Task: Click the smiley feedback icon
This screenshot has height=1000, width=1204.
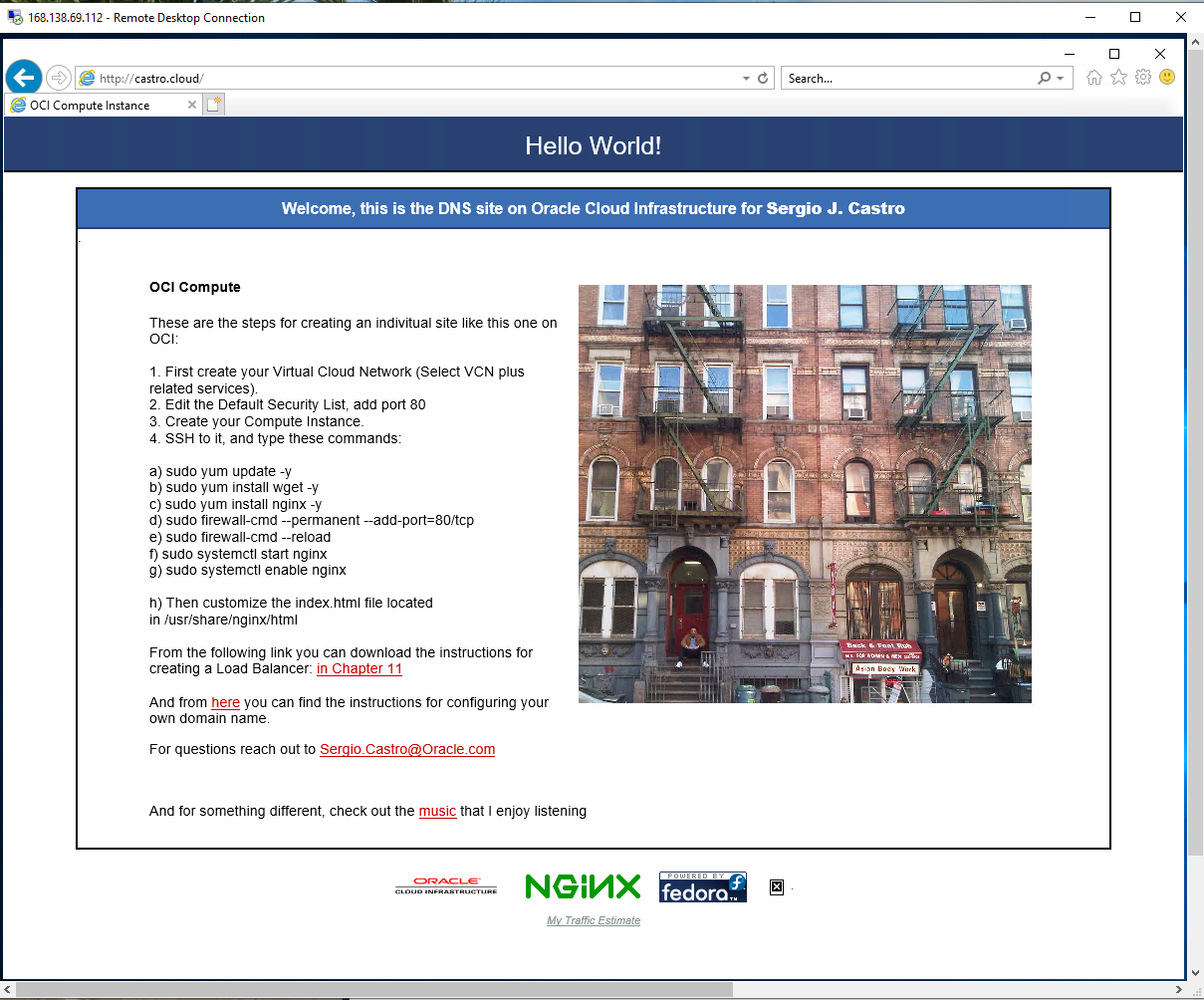Action: (x=1167, y=77)
